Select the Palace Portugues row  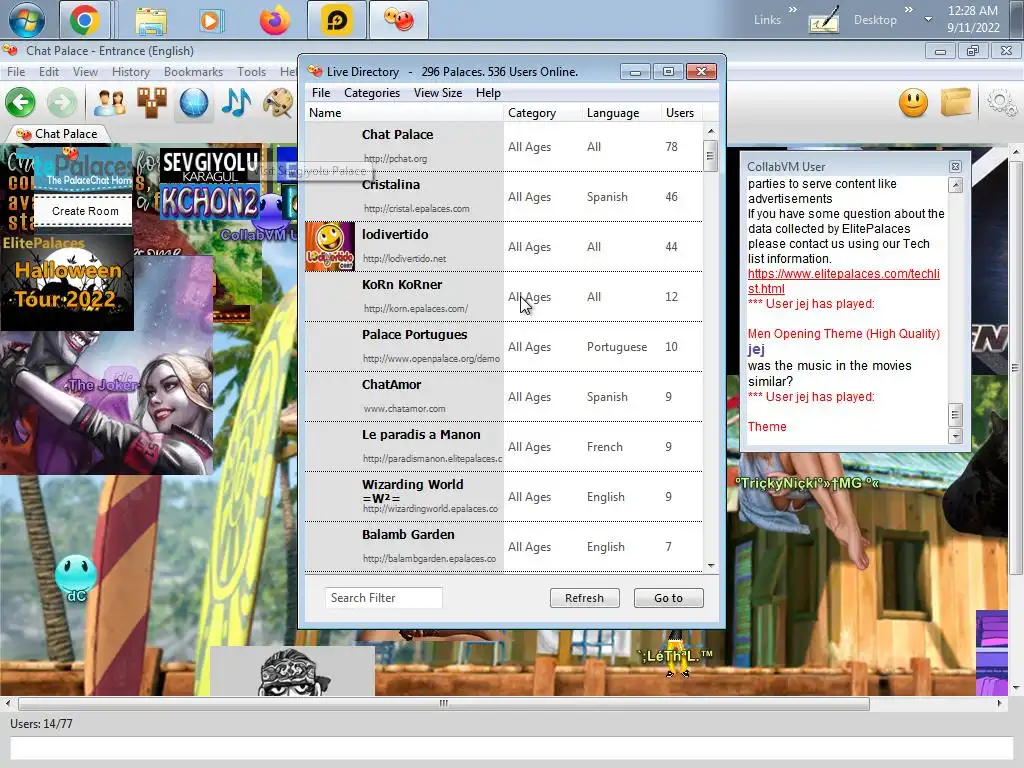pos(504,347)
